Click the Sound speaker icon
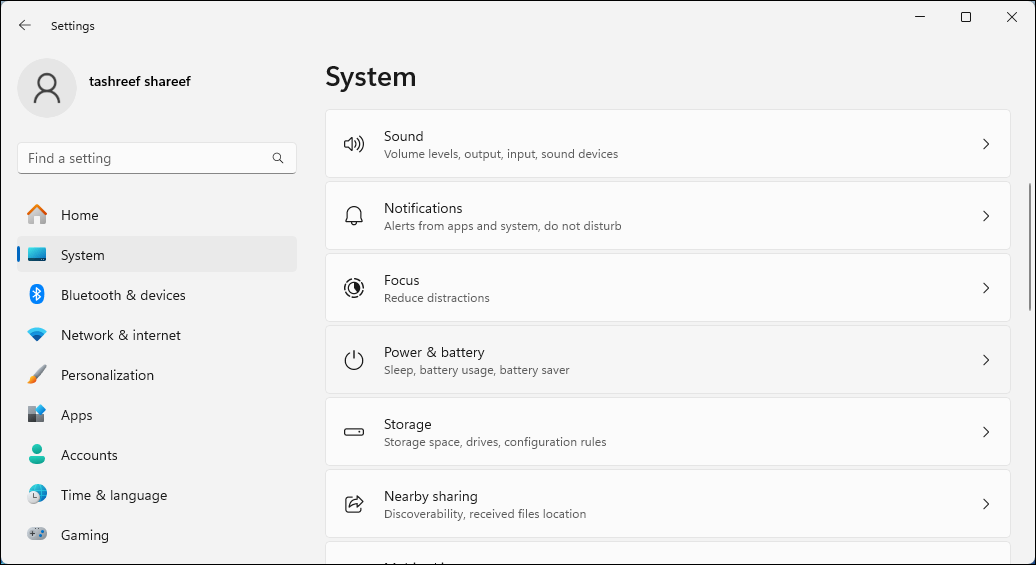 click(354, 144)
